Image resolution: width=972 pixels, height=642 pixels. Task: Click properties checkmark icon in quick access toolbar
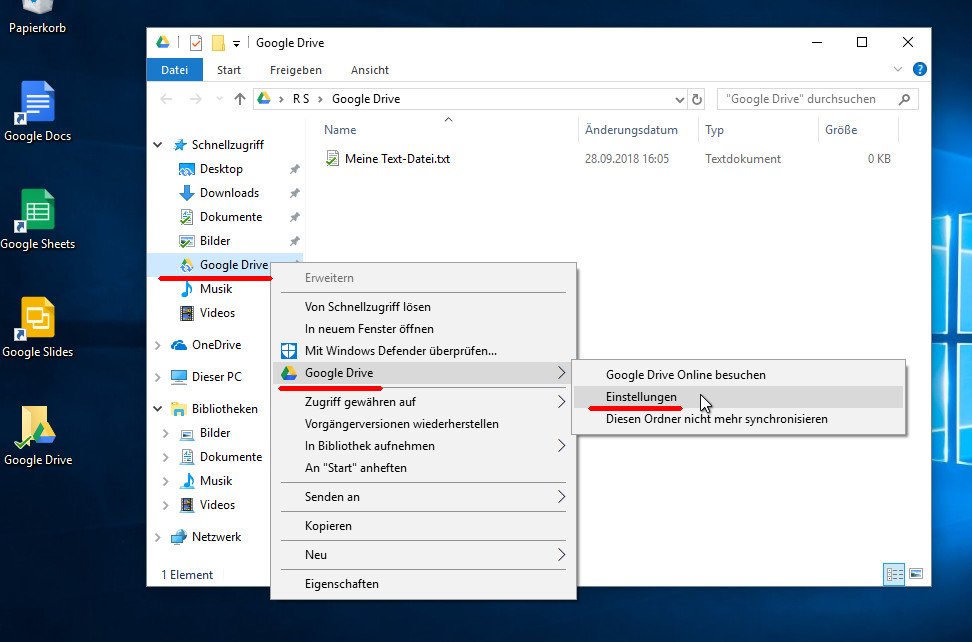point(196,43)
